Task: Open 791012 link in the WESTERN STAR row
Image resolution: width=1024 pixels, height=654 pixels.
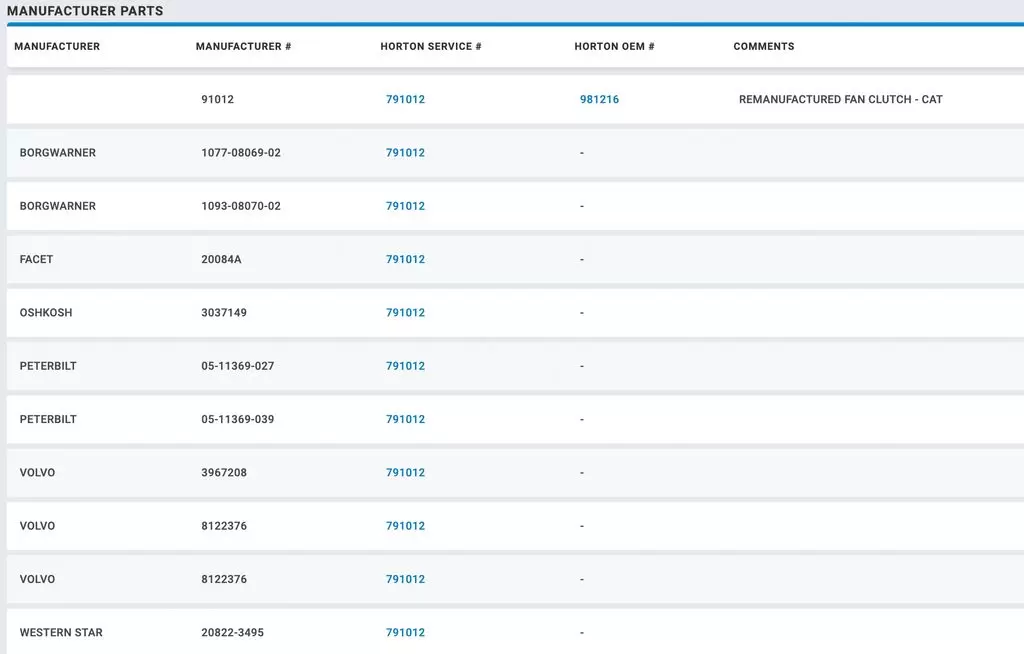Action: pyautogui.click(x=405, y=632)
